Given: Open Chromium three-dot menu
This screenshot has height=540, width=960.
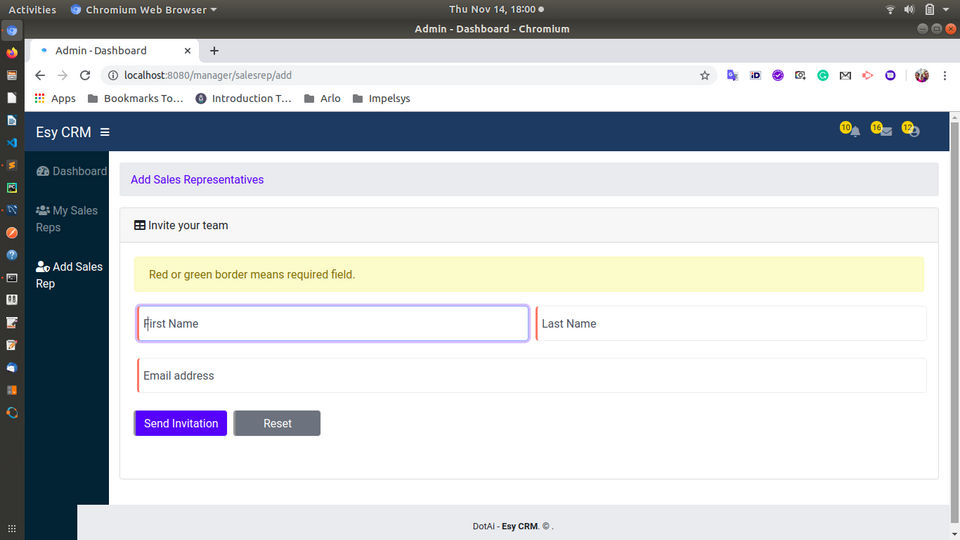Looking at the screenshot, I should coord(945,75).
